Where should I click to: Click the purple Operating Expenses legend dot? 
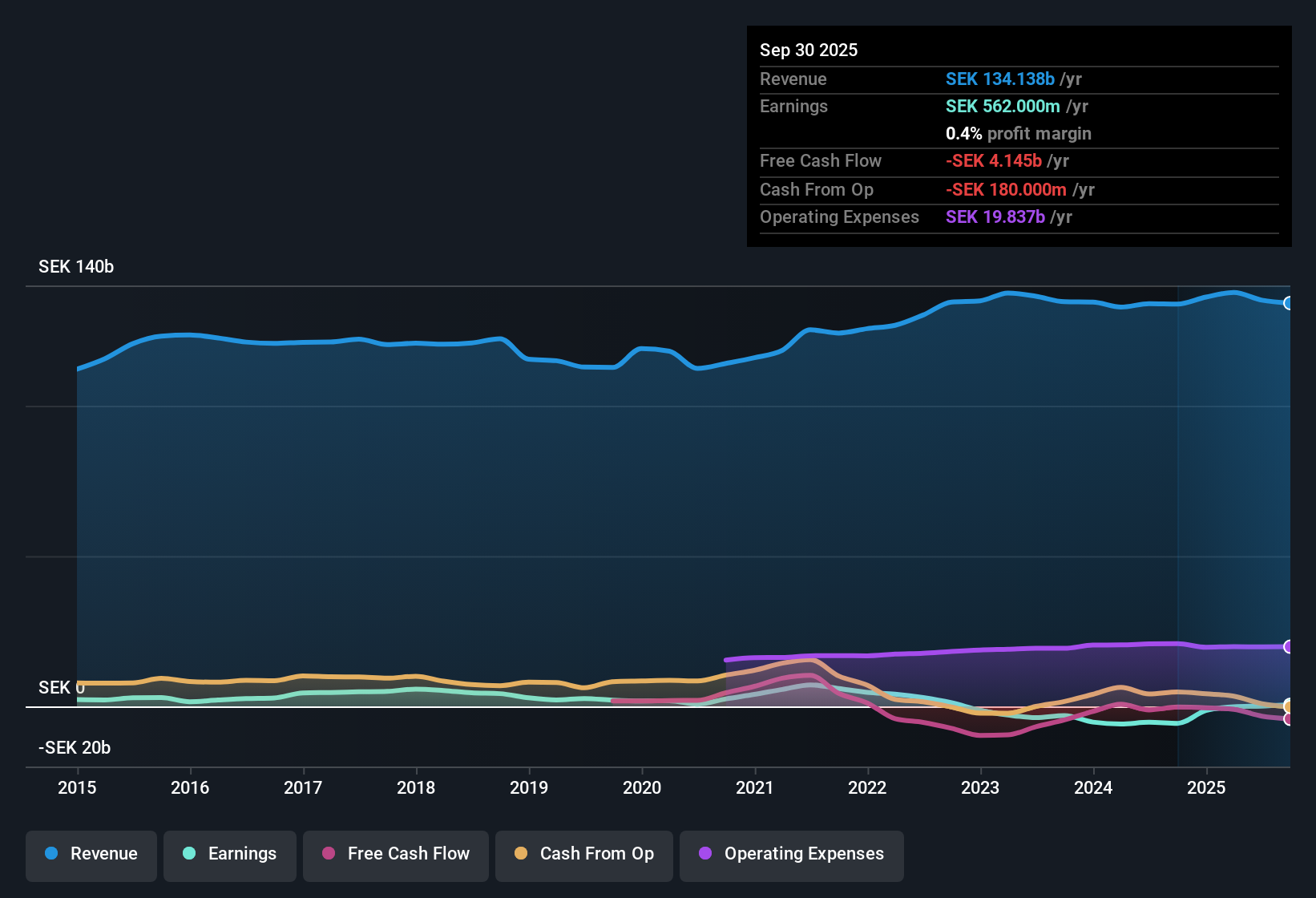point(705,854)
